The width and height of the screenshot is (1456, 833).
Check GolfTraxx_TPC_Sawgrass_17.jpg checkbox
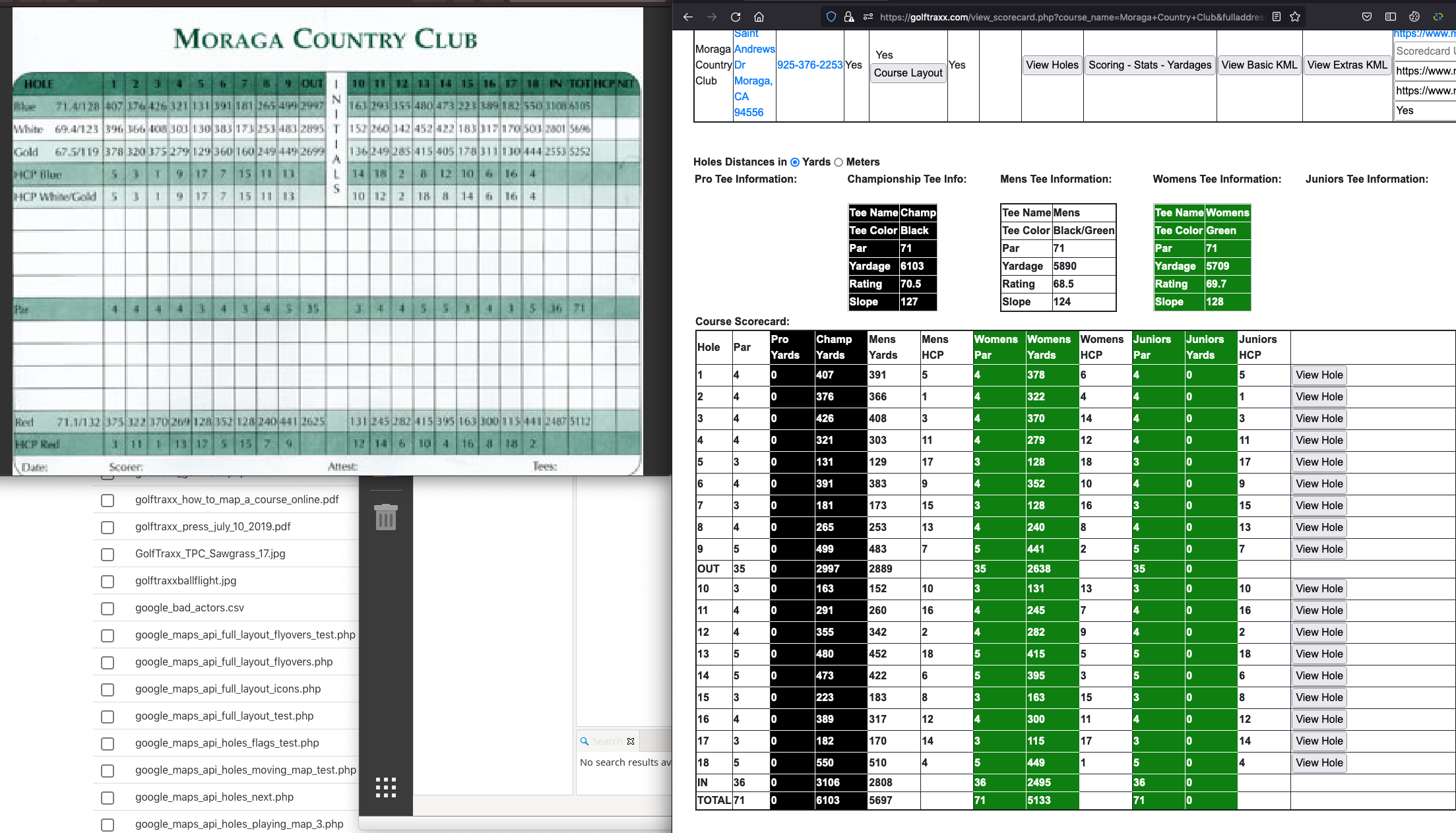point(108,555)
